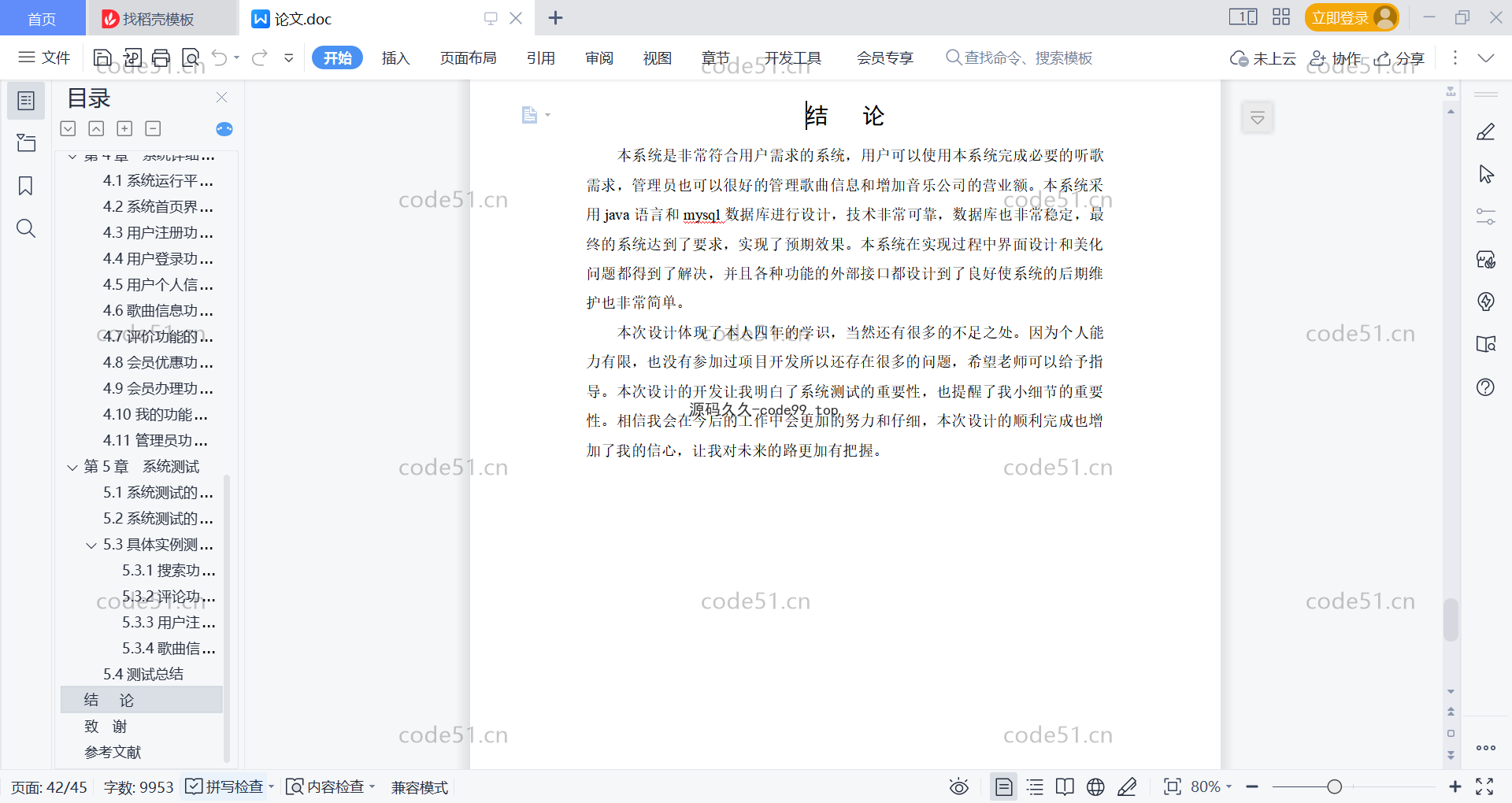The width and height of the screenshot is (1512, 803).
Task: Click the smart TOC blue icon
Action: (x=224, y=129)
